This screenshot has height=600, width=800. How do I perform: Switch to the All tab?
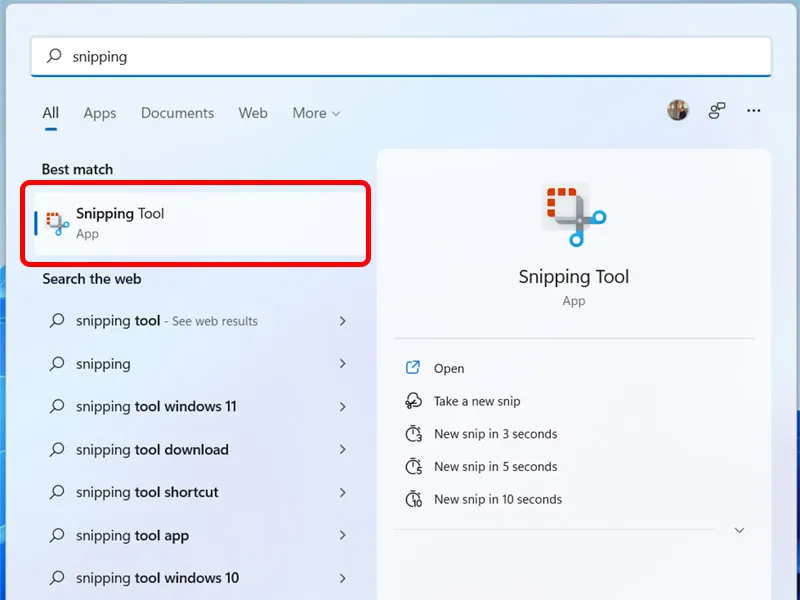pyautogui.click(x=51, y=113)
